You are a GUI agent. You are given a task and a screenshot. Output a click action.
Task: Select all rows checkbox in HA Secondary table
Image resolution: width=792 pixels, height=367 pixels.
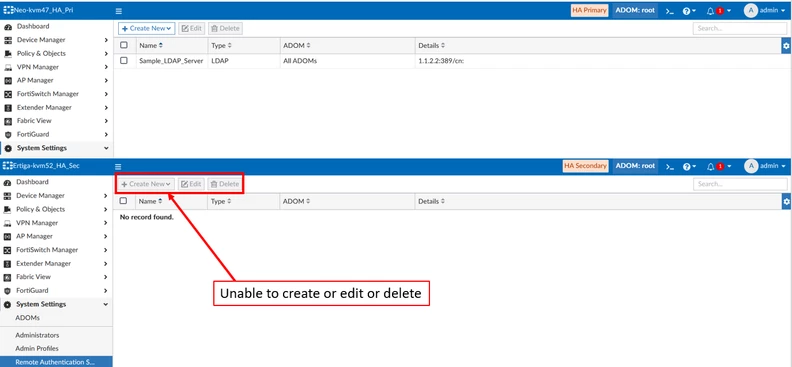click(123, 201)
